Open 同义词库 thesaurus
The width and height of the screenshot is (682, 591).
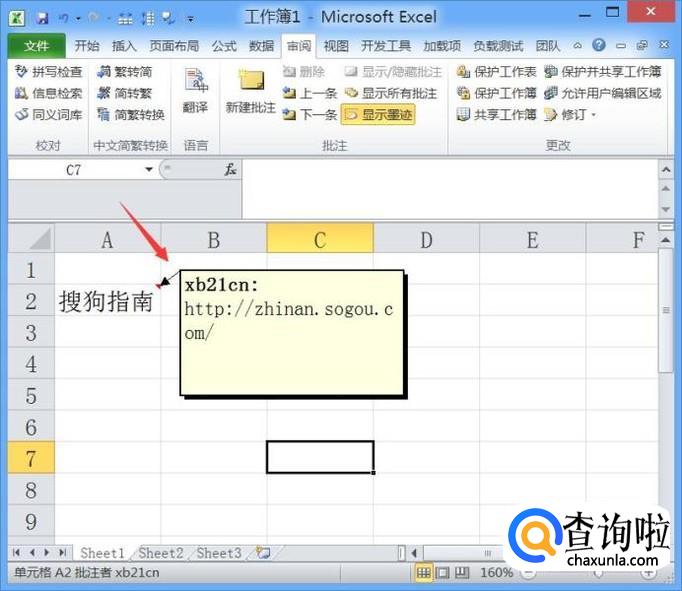point(49,115)
